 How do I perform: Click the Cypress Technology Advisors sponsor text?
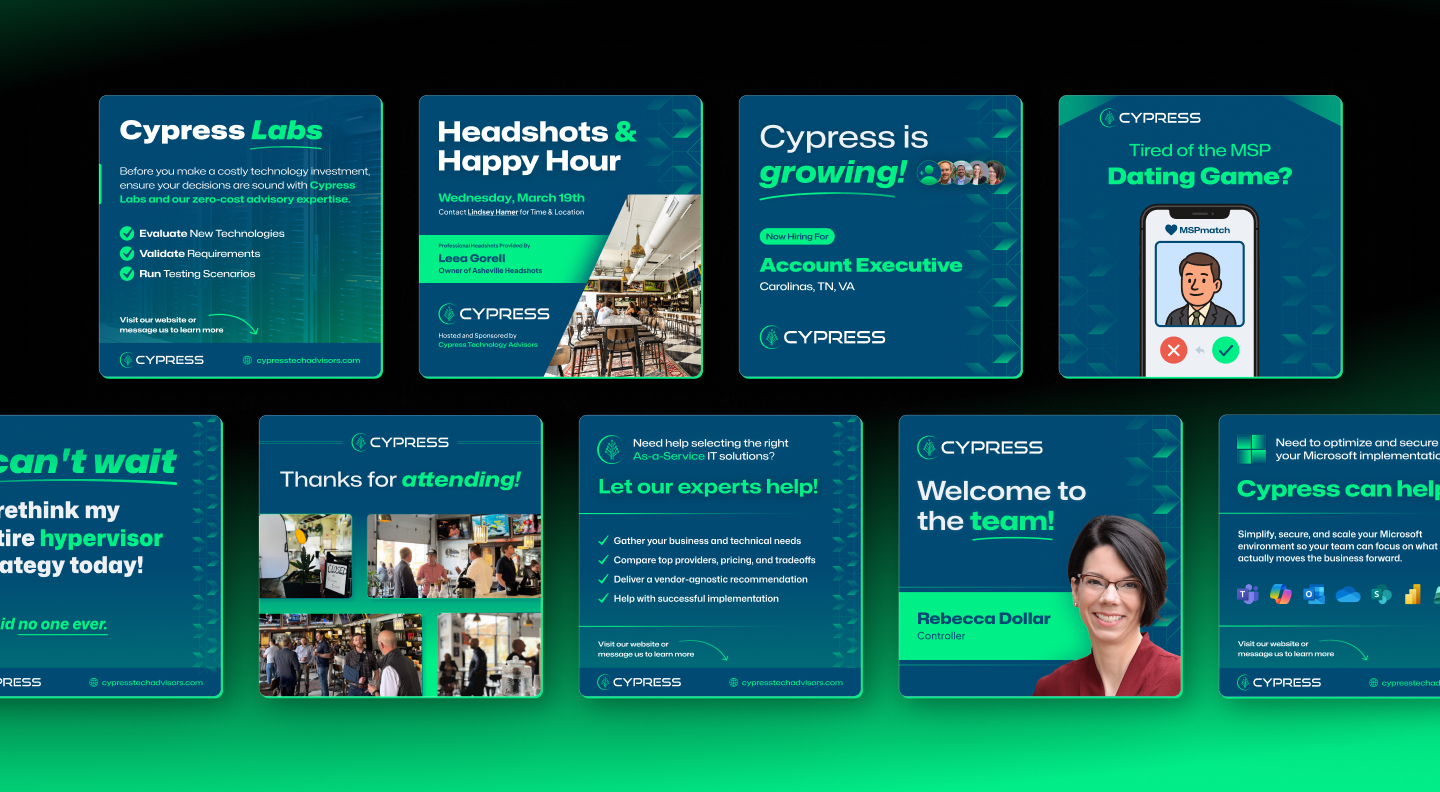click(488, 345)
